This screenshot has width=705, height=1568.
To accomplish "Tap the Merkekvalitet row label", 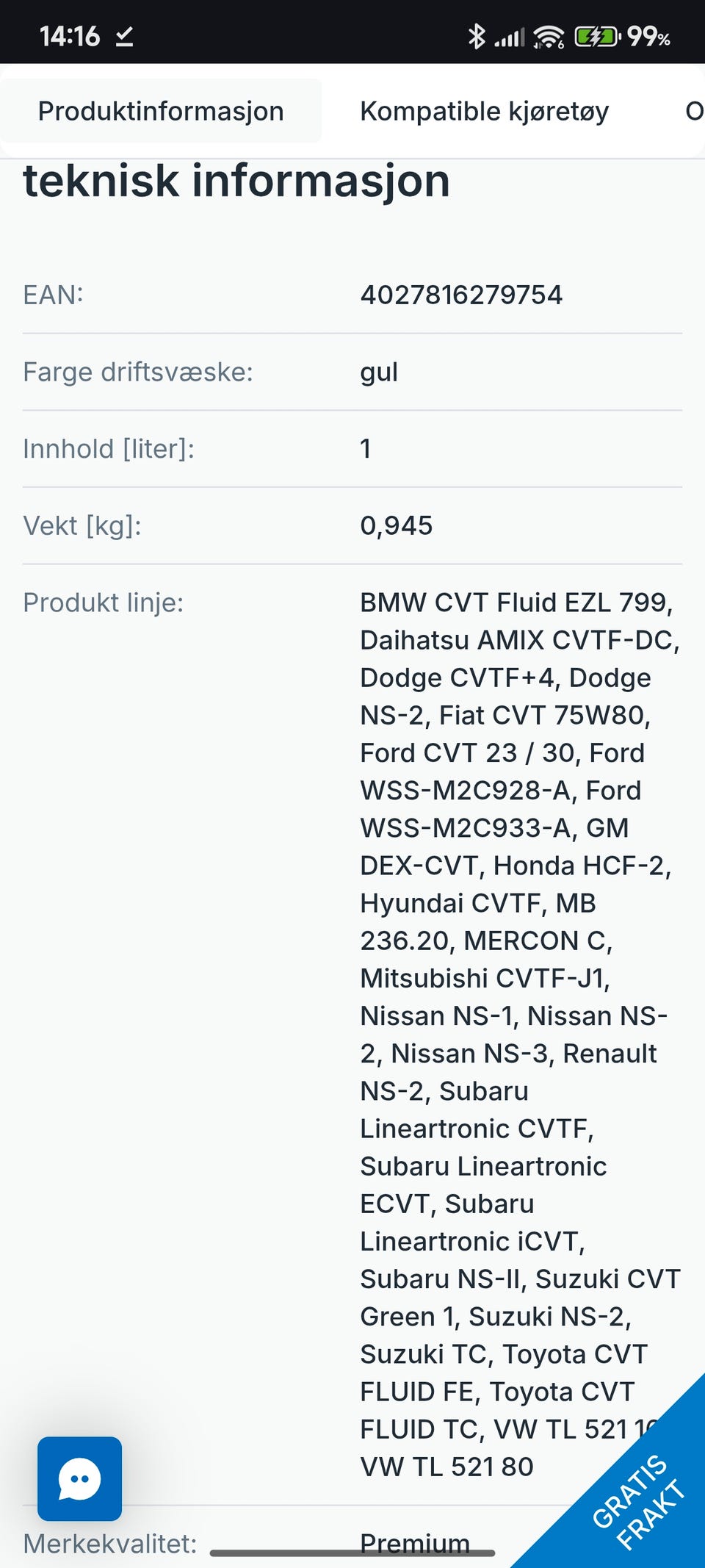I will (110, 1543).
